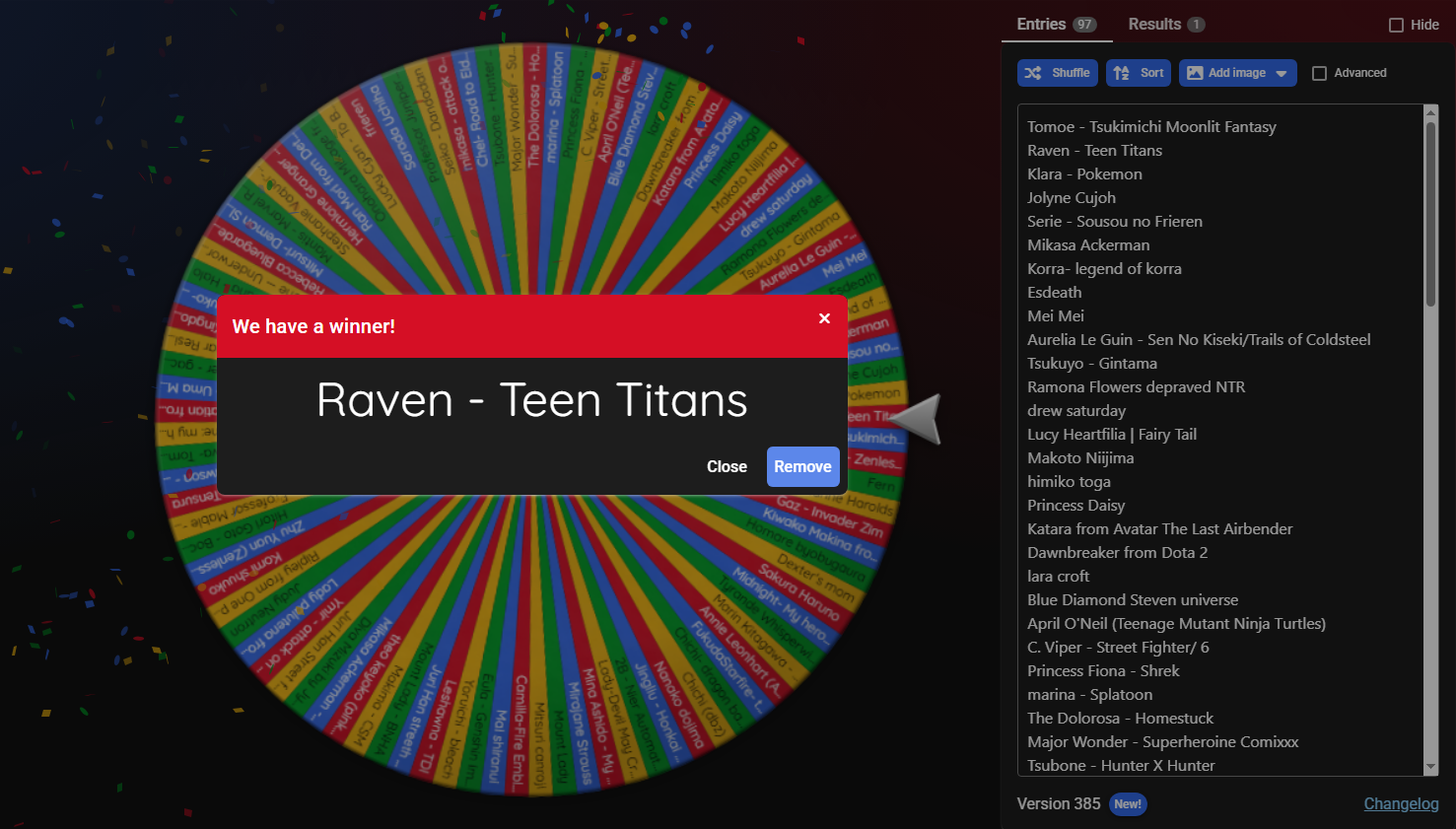
Task: Close the winner dialog with X
Action: (x=824, y=318)
